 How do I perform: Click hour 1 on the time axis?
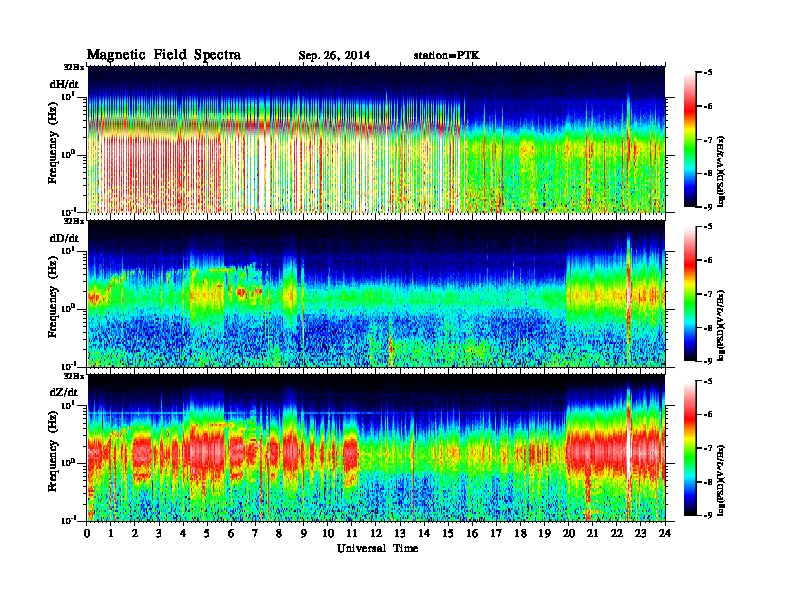pyautogui.click(x=111, y=533)
